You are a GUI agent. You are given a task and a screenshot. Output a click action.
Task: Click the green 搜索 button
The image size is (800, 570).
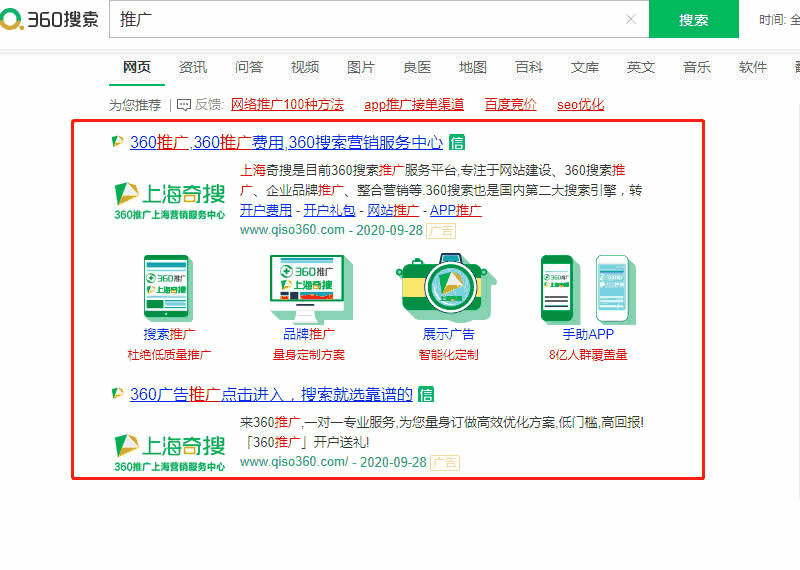click(693, 19)
